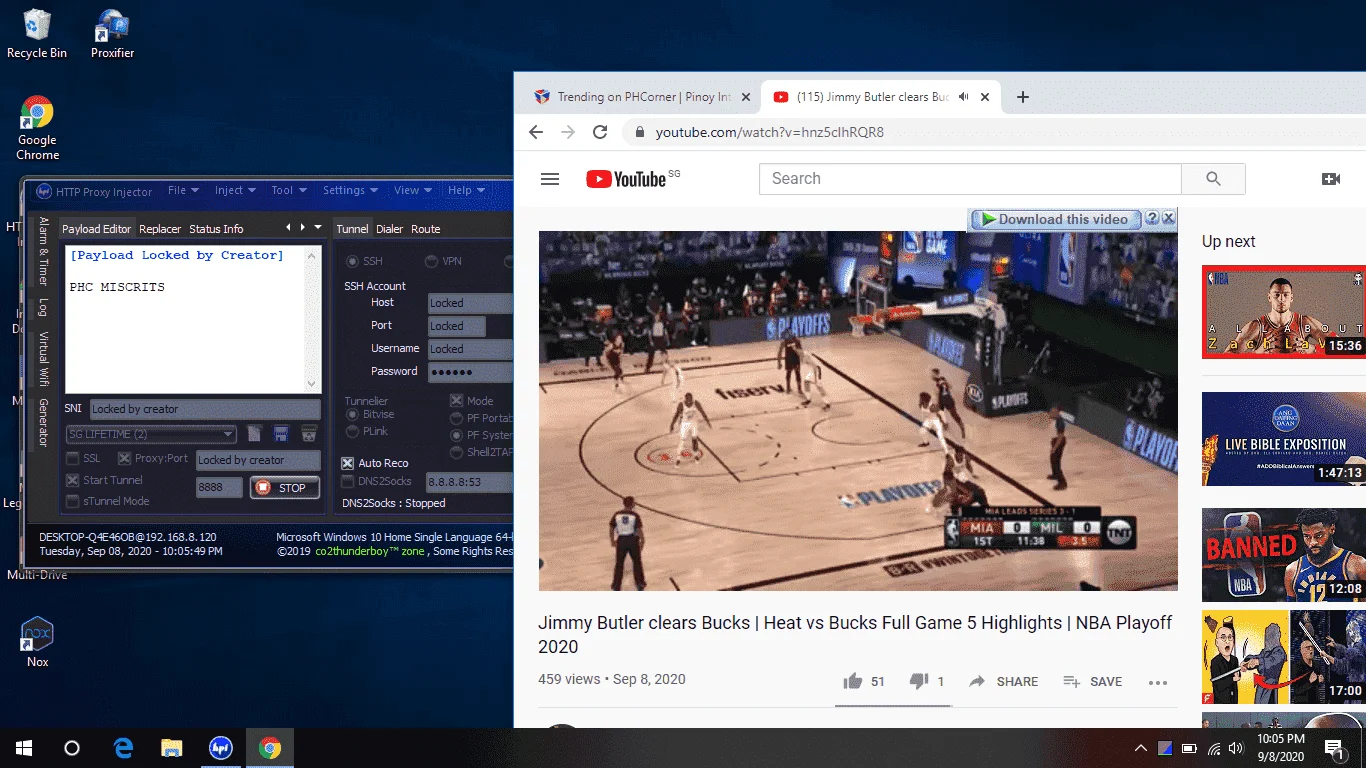The width and height of the screenshot is (1366, 768).
Task: Click the STOP button in Injector
Action: [x=284, y=488]
